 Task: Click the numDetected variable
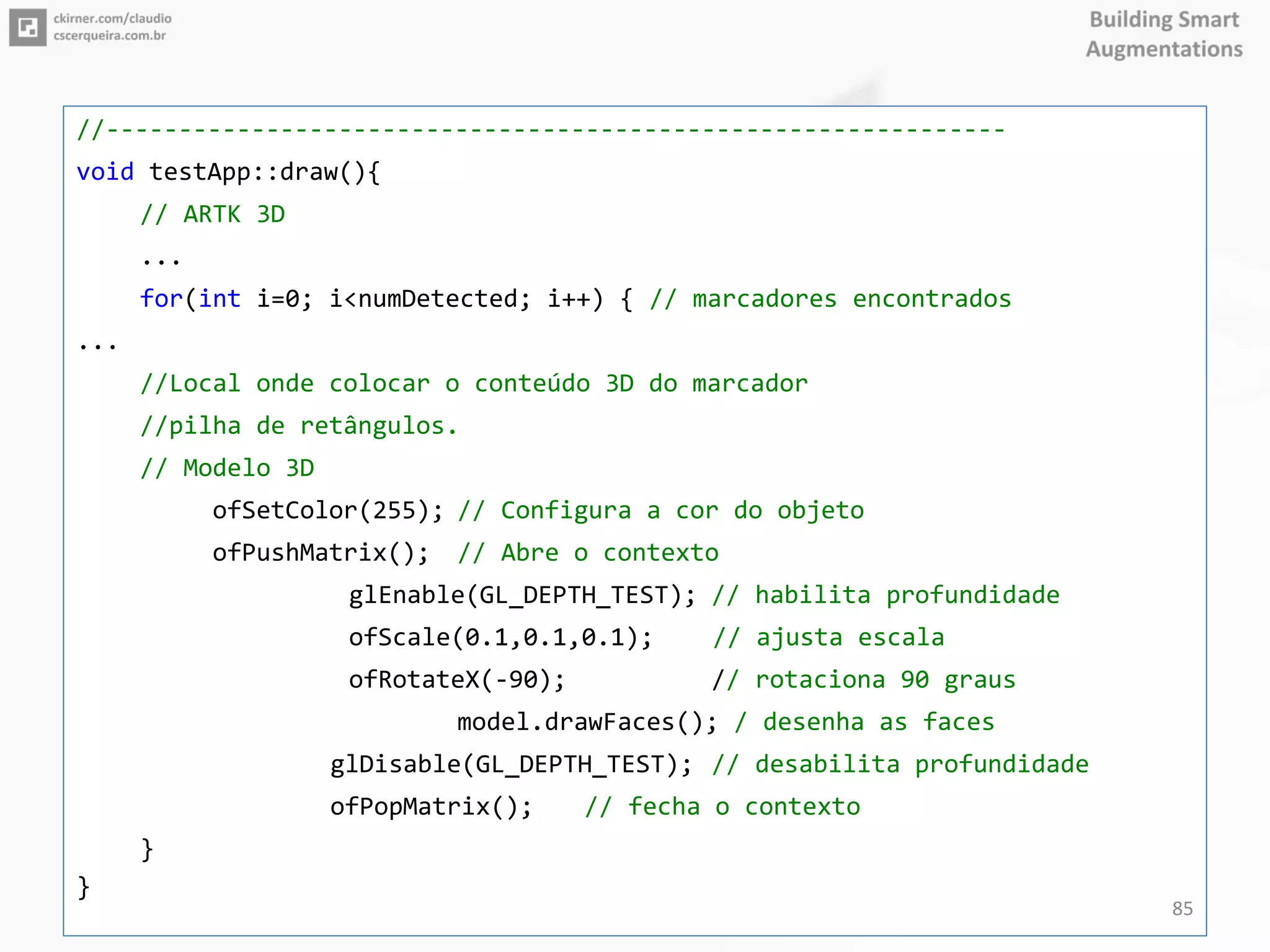tap(438, 299)
